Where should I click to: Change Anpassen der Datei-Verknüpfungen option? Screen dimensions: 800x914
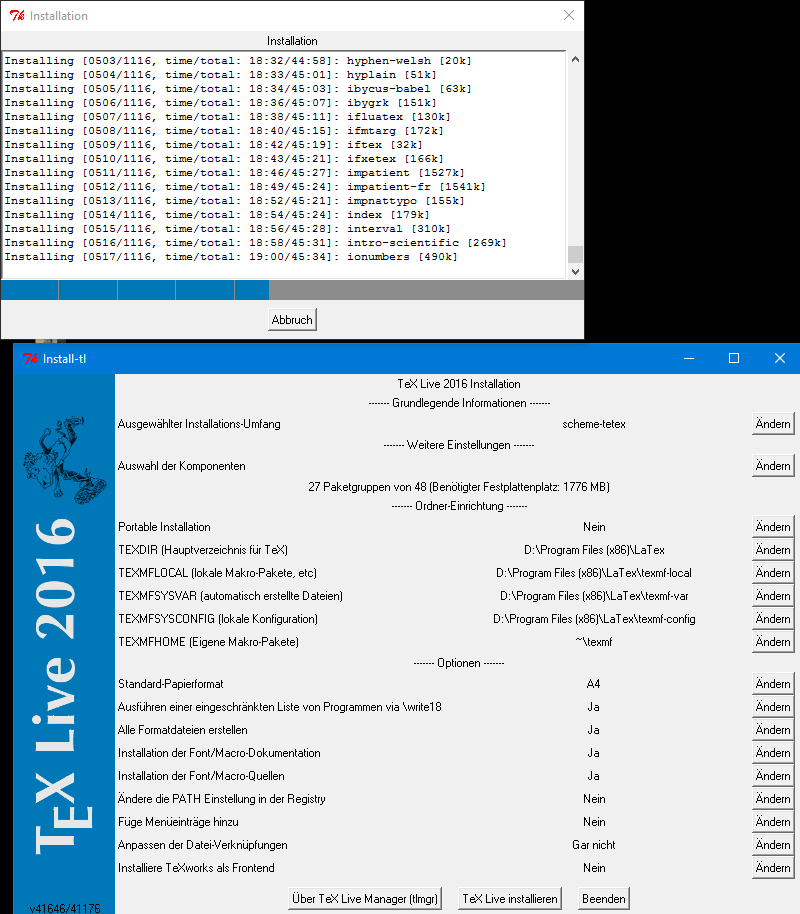click(x=773, y=845)
